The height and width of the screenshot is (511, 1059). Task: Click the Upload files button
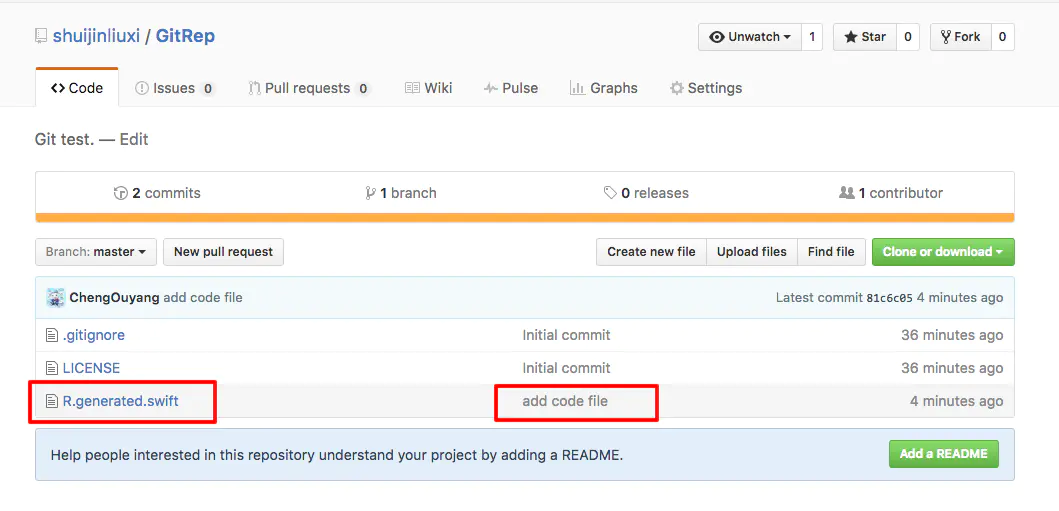[752, 252]
